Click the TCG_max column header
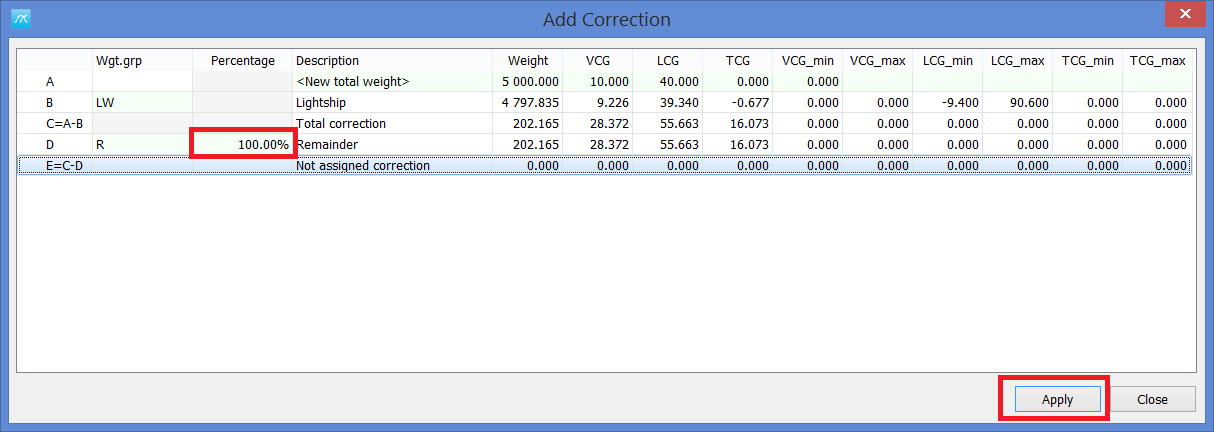1214x432 pixels. [1157, 61]
